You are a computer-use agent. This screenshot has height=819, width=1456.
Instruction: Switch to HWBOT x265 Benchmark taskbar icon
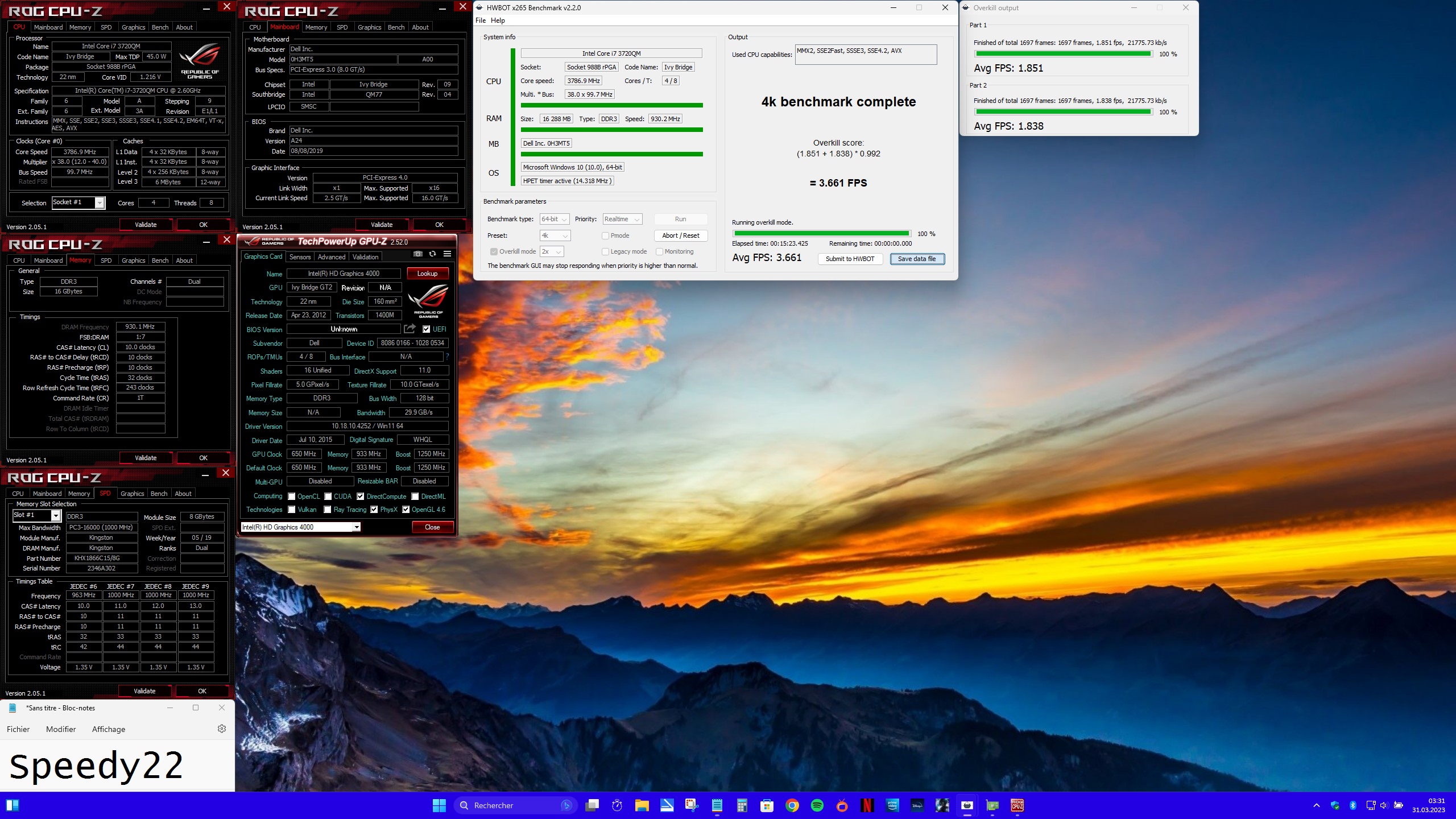click(x=967, y=805)
